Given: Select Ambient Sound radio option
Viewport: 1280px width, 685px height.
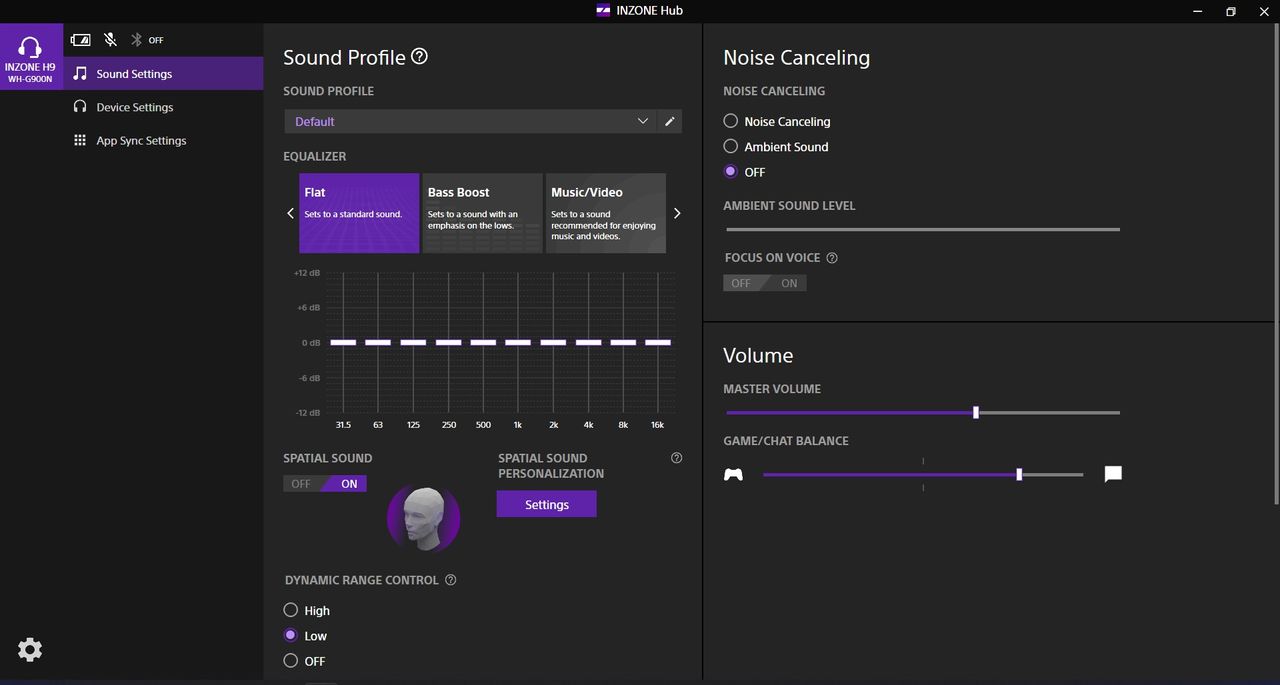Looking at the screenshot, I should point(776,146).
